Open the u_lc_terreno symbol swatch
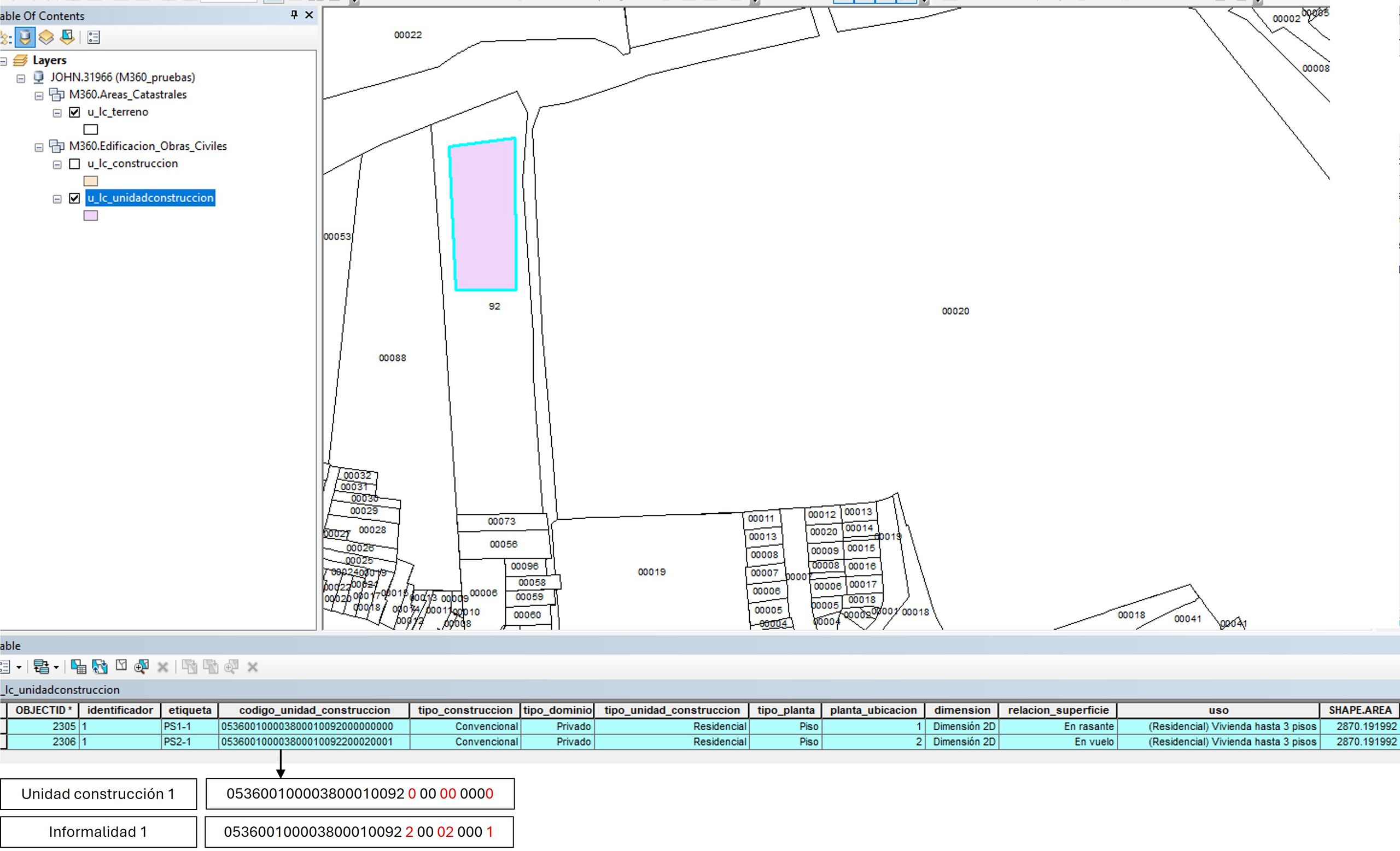 (90, 130)
